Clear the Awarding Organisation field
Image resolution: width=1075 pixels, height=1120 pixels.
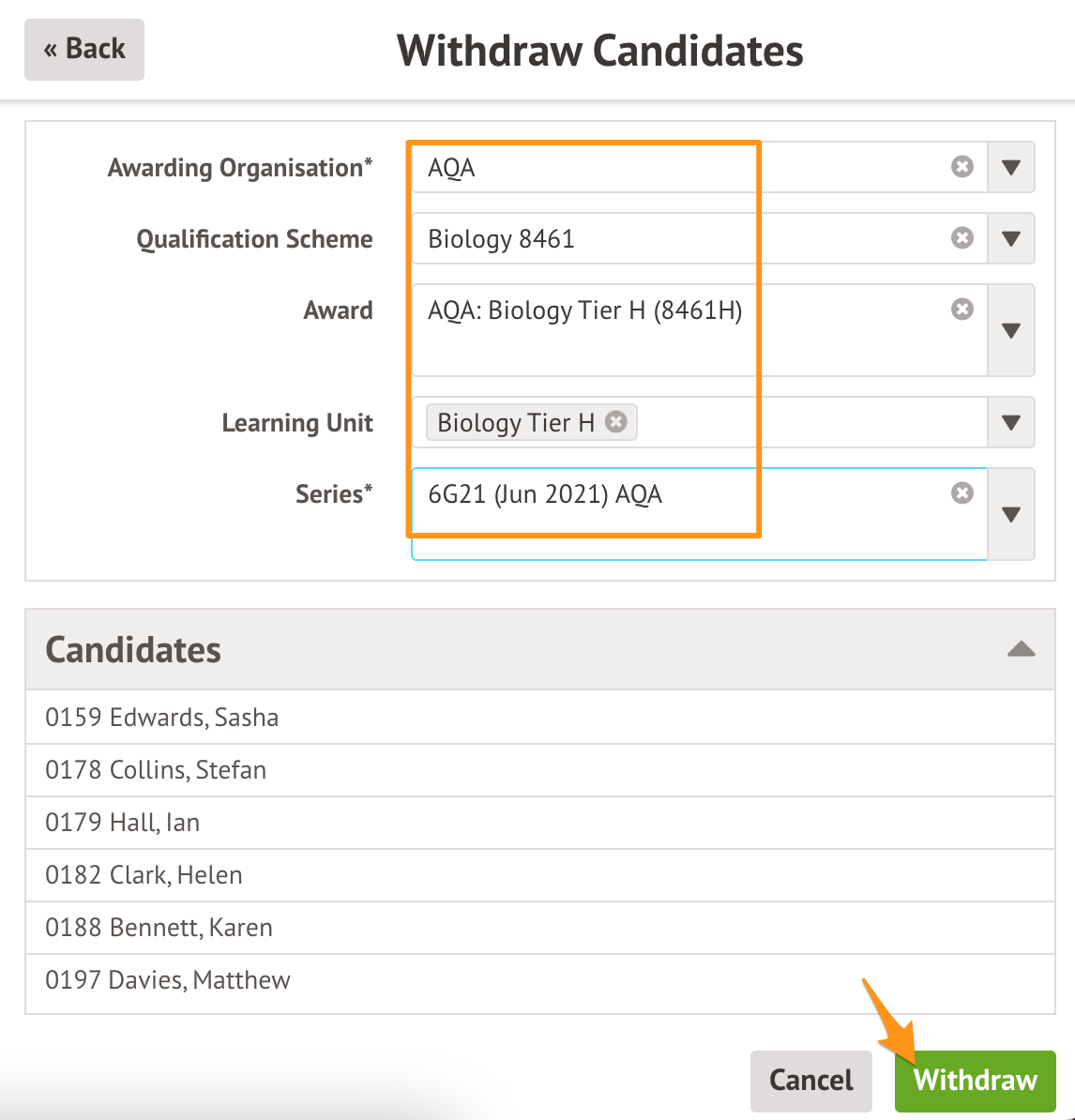(x=962, y=167)
